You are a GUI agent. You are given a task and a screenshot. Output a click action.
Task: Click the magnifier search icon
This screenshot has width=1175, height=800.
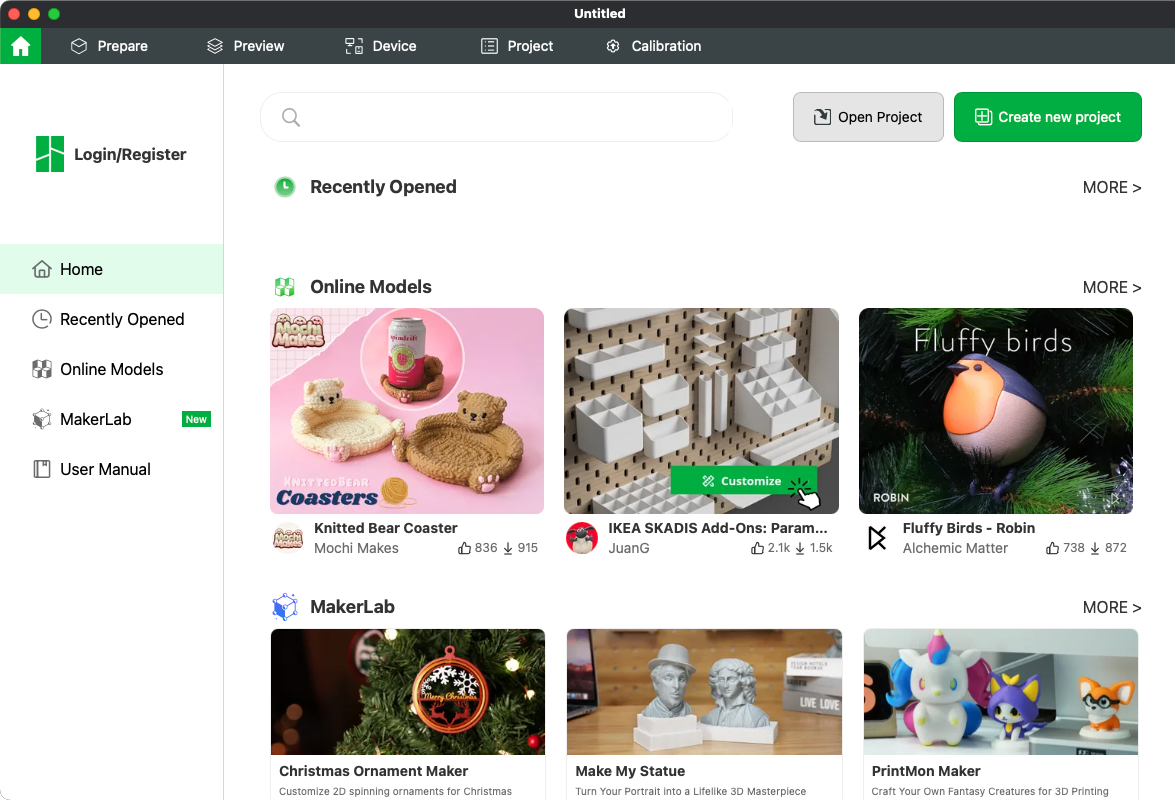point(291,117)
